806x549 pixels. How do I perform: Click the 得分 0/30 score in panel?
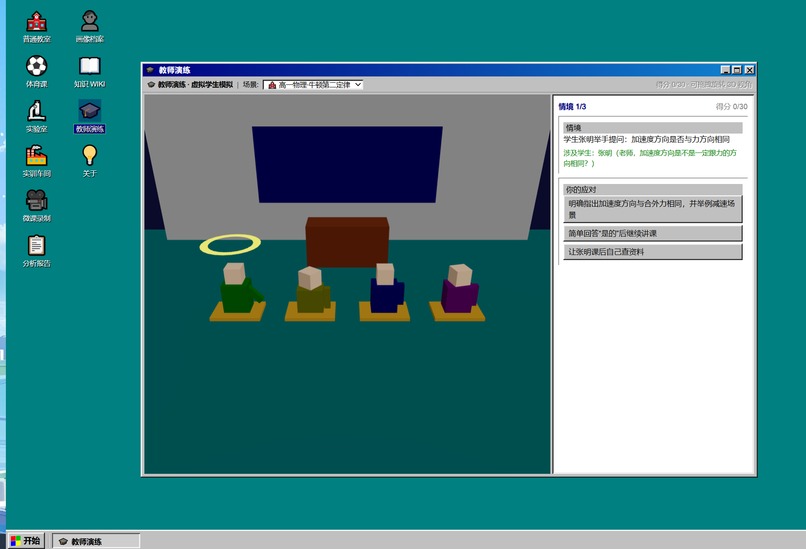click(x=731, y=106)
